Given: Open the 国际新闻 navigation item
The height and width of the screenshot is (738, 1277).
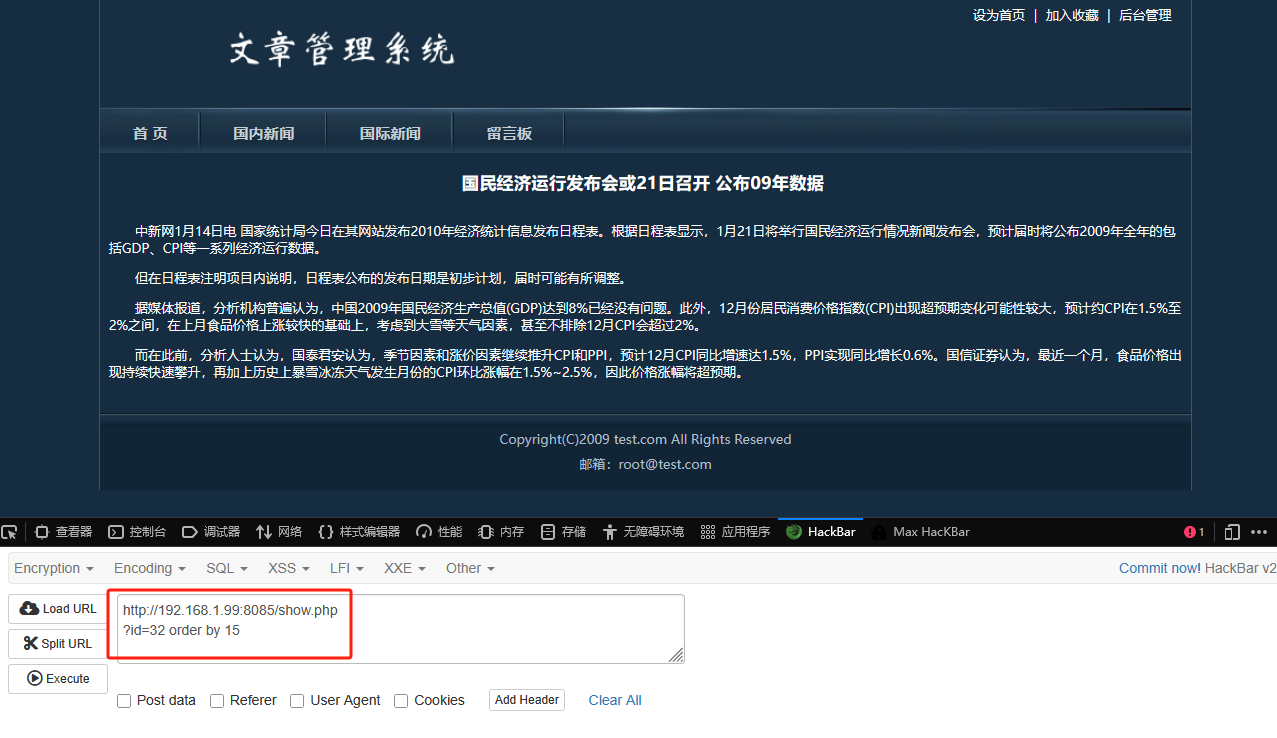Looking at the screenshot, I should click(x=390, y=133).
